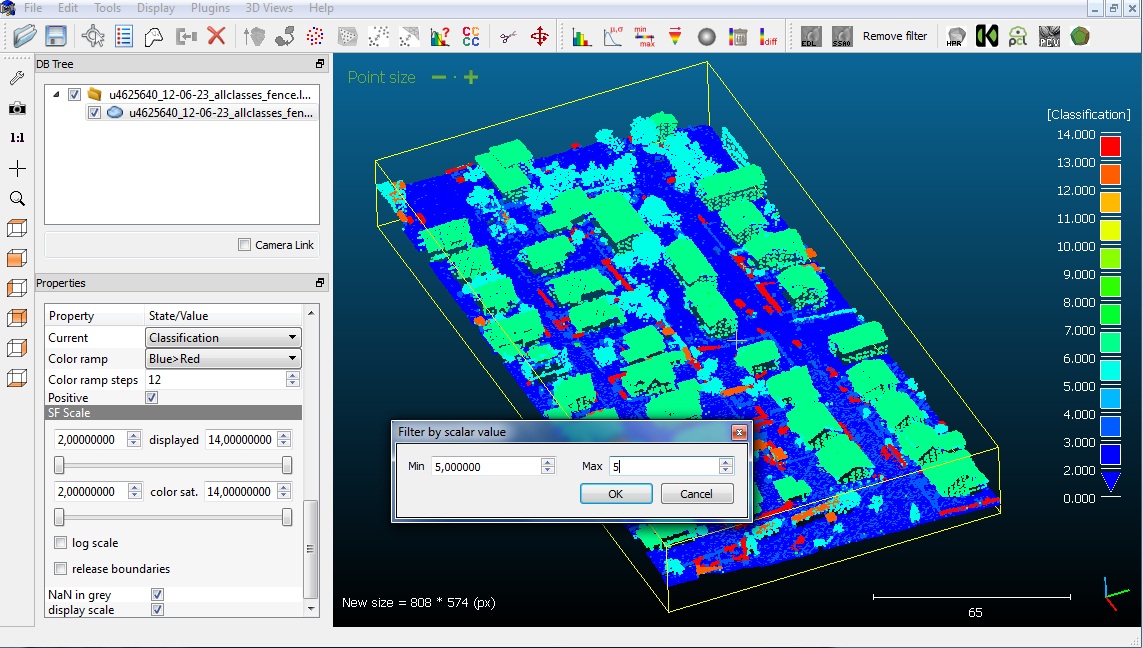Screen dimensions: 1143x648
Task: Click the magnifier zoom icon in sidebar
Action: point(17,199)
